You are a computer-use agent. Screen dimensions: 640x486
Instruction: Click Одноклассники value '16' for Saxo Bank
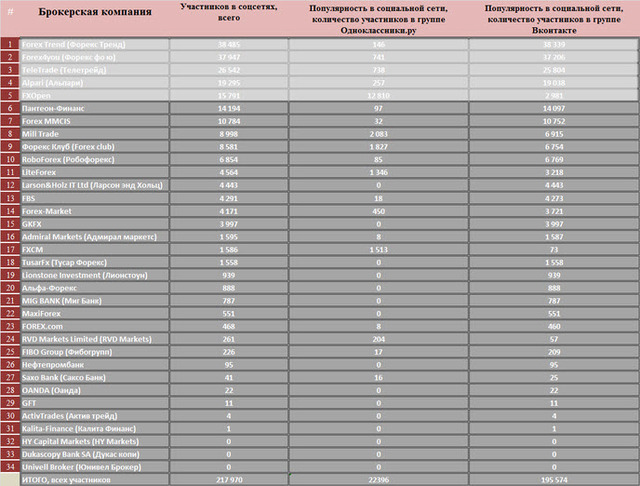tap(378, 377)
